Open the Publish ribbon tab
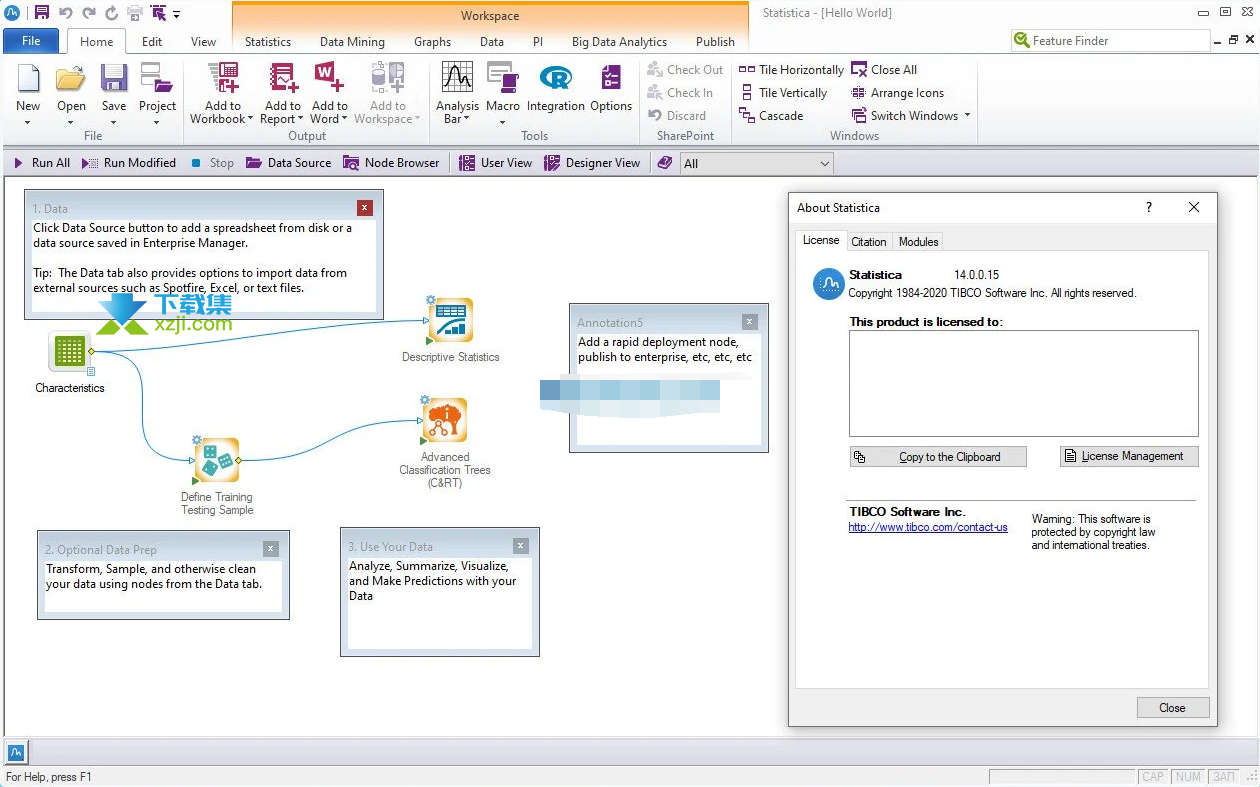This screenshot has width=1260, height=787. 715,42
